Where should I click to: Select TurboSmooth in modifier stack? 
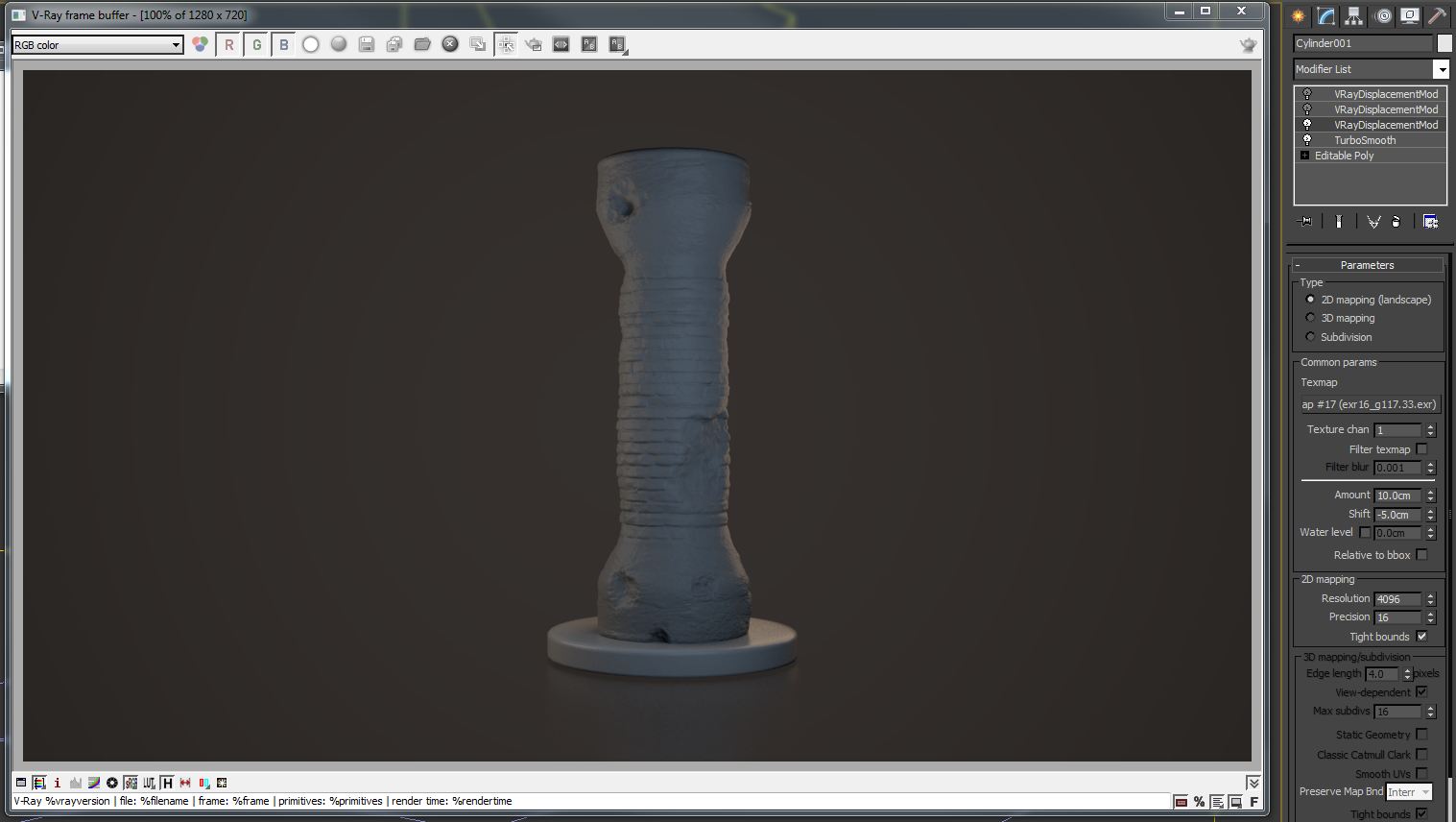(x=1365, y=140)
